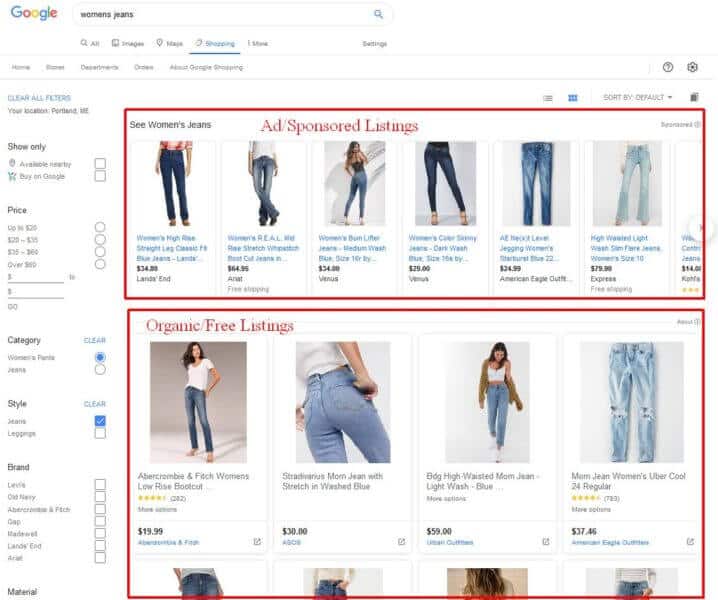Switch to grid view icon
The height and width of the screenshot is (600, 718).
572,98
